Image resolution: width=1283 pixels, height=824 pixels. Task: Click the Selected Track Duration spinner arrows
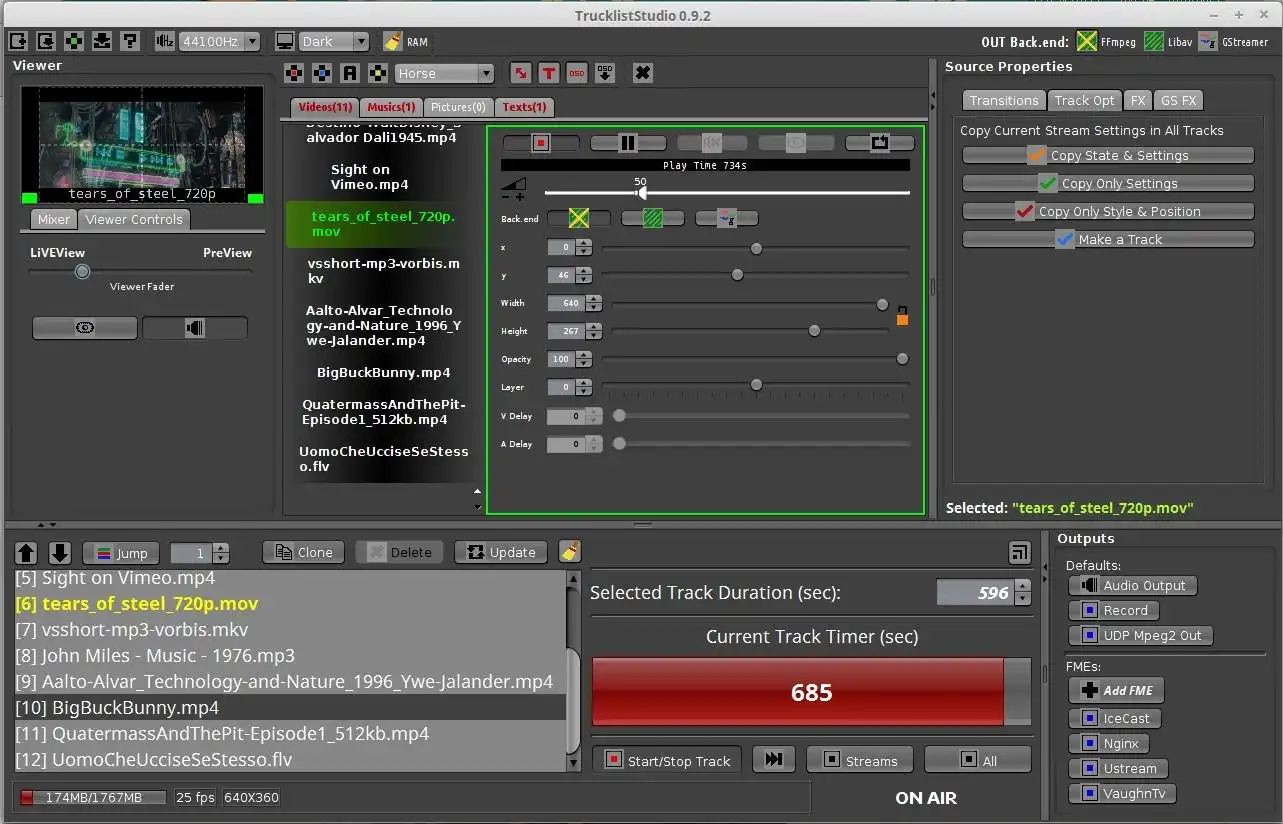pyautogui.click(x=1022, y=593)
